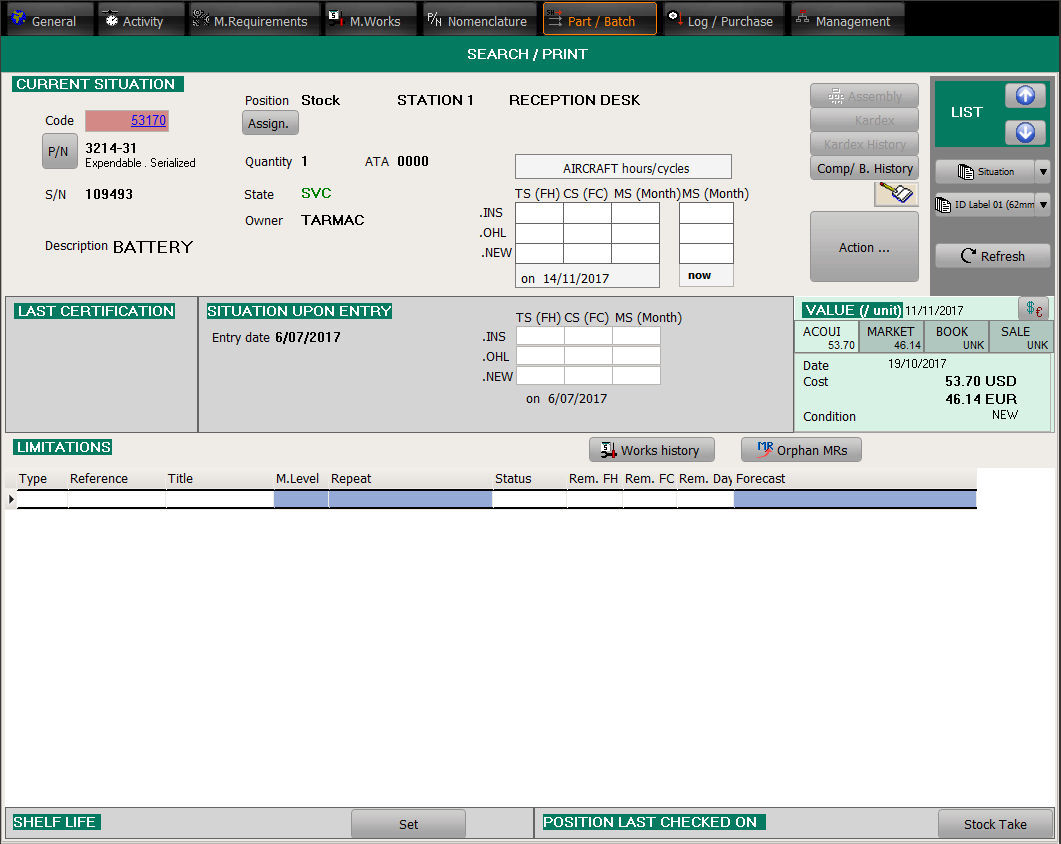Open Orphan MRs
The height and width of the screenshot is (844, 1061).
801,450
